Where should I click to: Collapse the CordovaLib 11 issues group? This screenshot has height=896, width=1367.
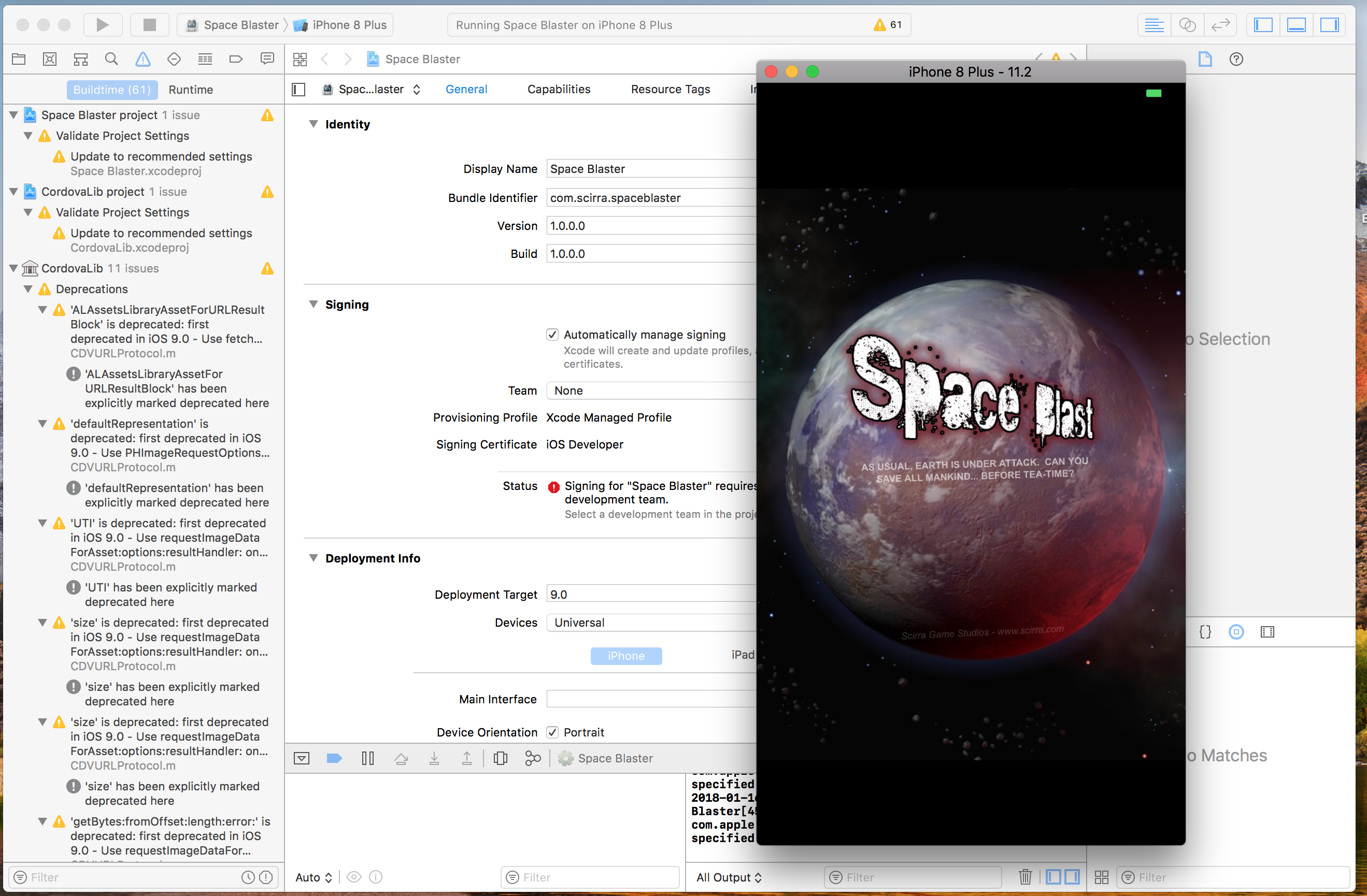(x=14, y=268)
